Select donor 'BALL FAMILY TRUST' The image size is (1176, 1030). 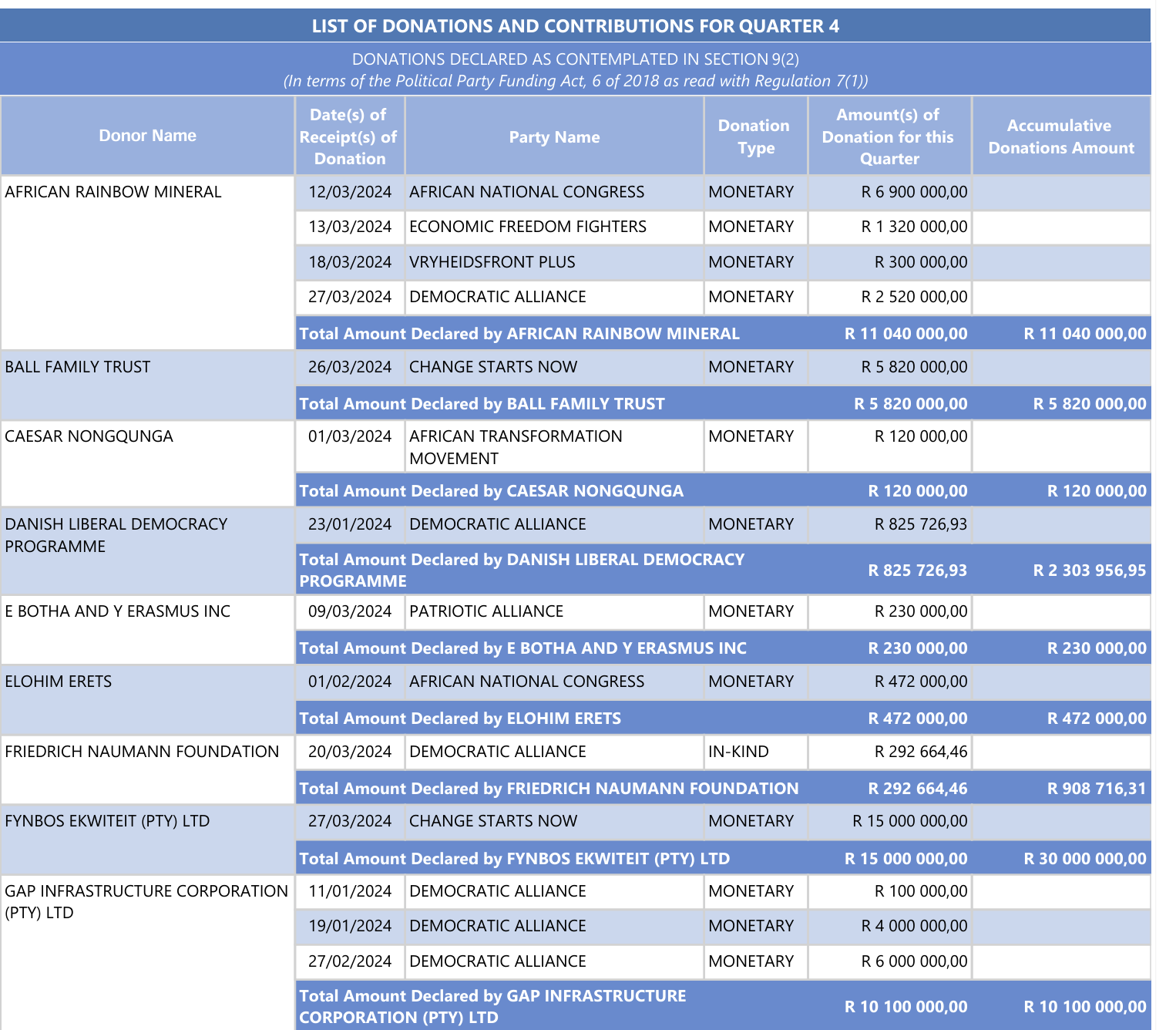pyautogui.click(x=78, y=367)
